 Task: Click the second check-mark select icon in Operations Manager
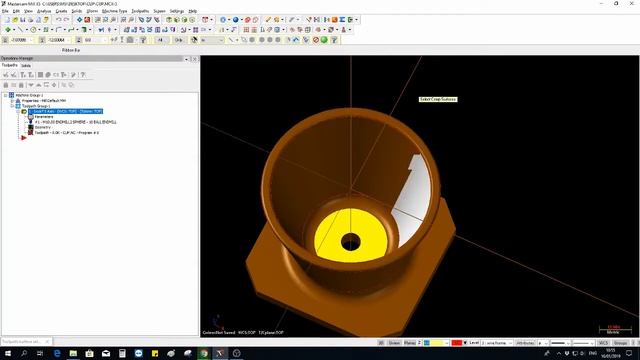click(x=13, y=75)
